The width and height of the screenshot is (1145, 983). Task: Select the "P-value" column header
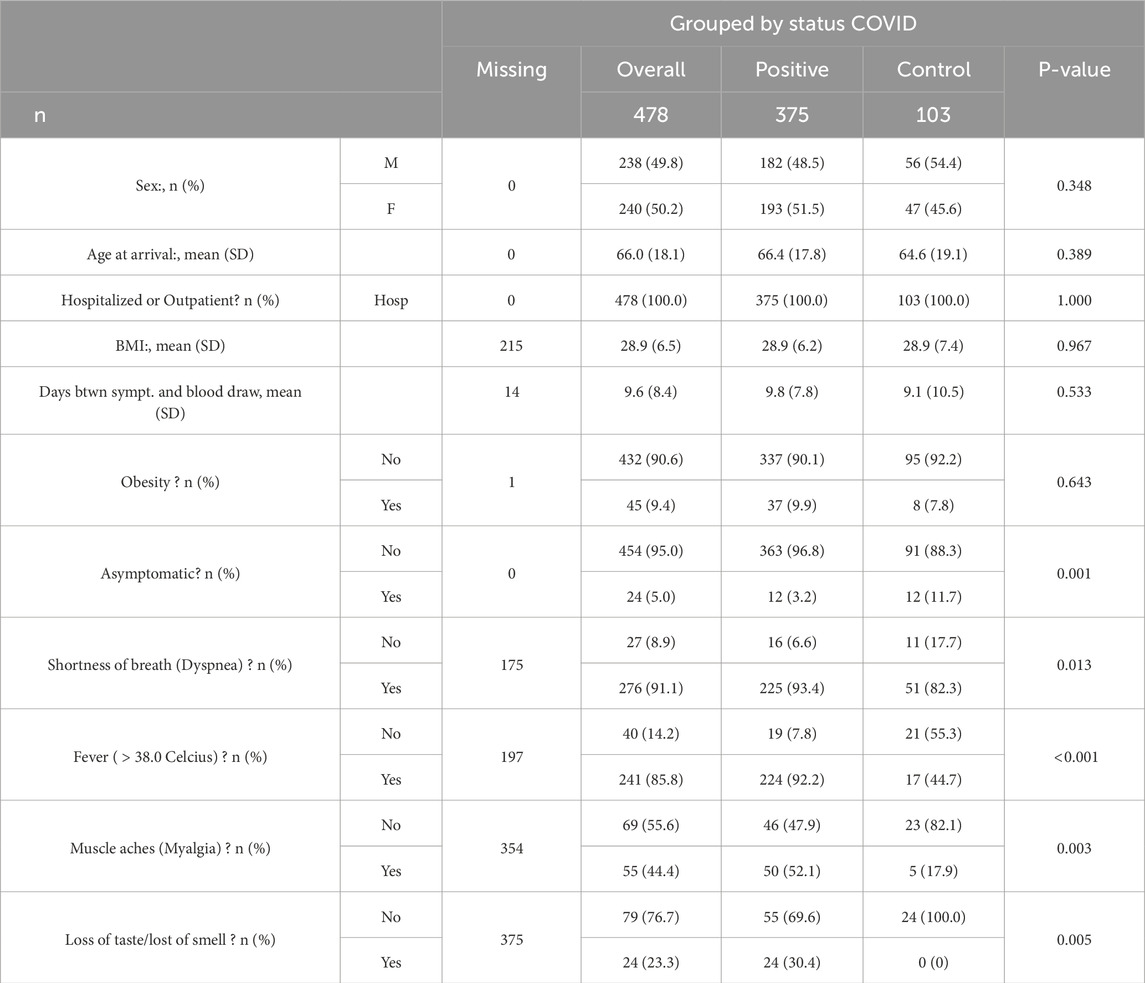coord(1074,70)
